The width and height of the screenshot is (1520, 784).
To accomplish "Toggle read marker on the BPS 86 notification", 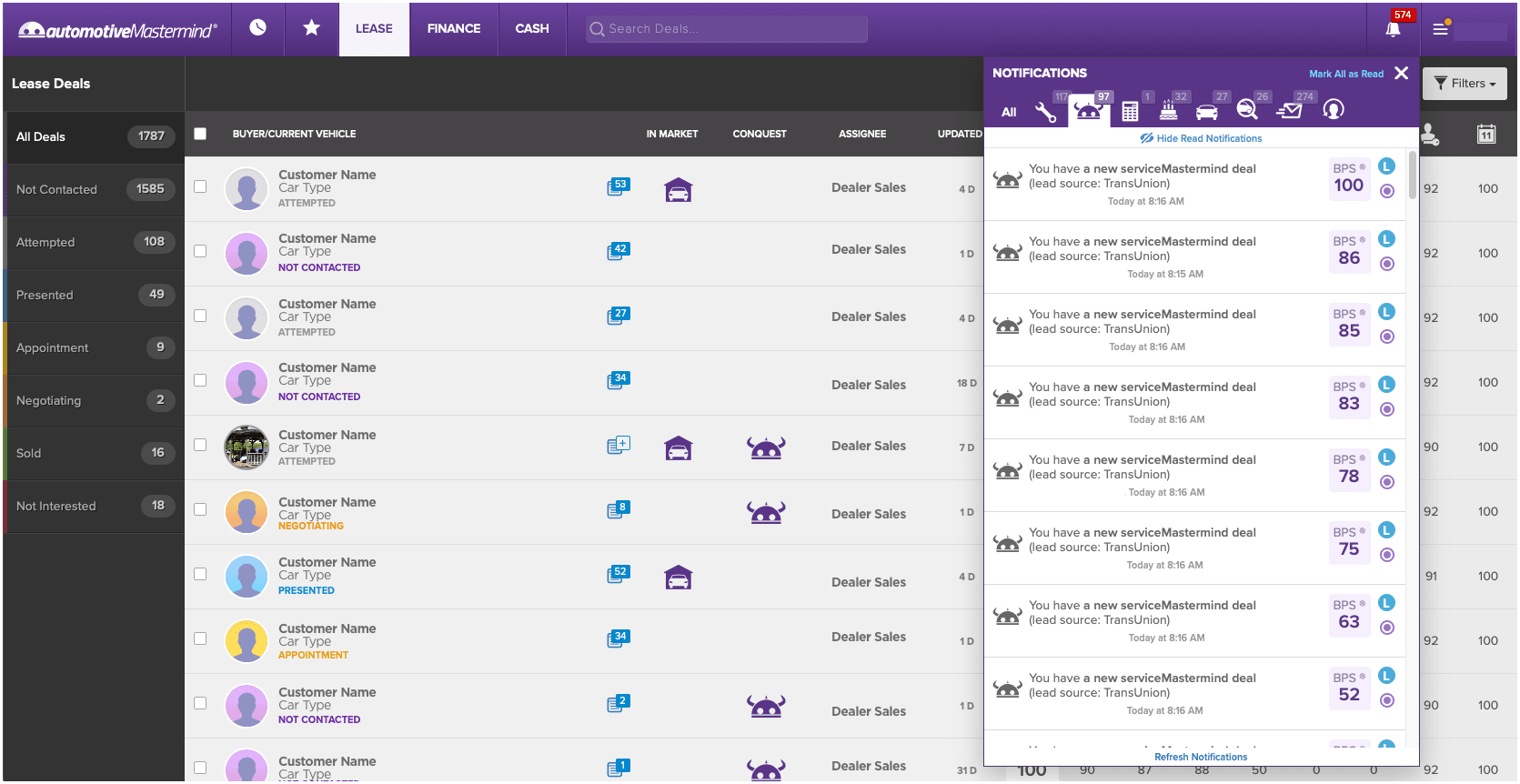I will 1386,264.
